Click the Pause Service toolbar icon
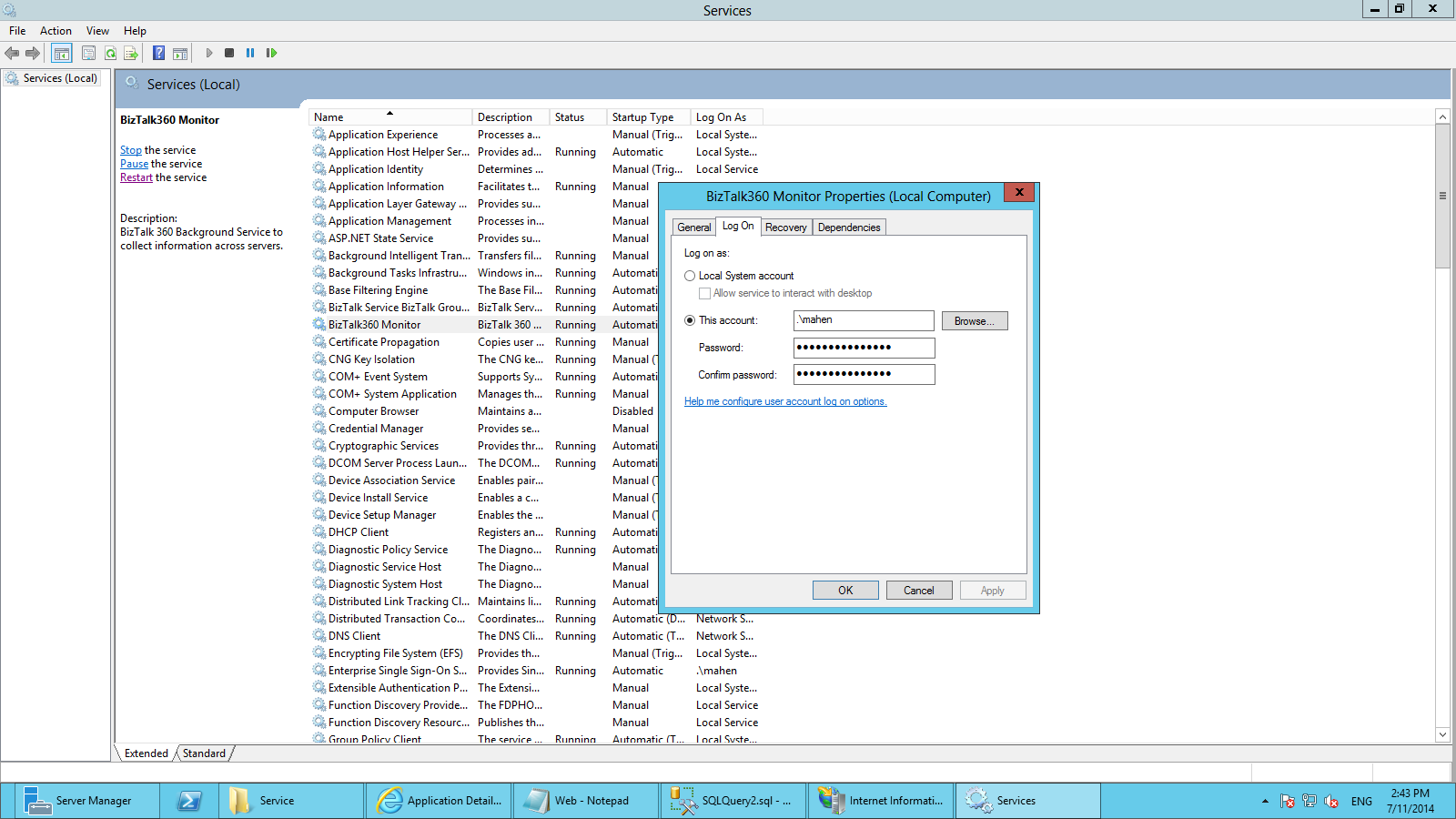Image resolution: width=1456 pixels, height=819 pixels. click(x=250, y=53)
